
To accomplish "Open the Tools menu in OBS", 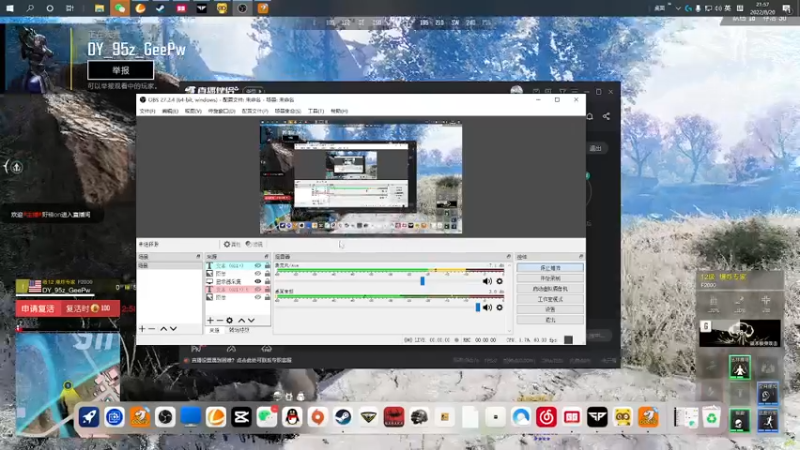I will coord(316,111).
